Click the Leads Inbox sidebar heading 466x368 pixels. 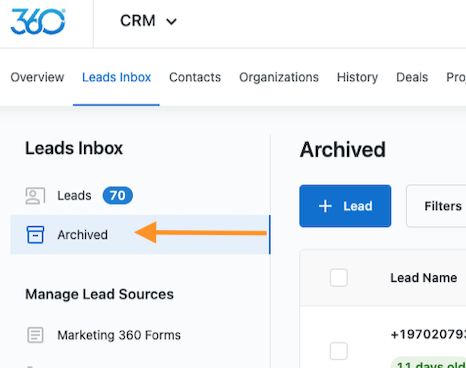tap(74, 148)
